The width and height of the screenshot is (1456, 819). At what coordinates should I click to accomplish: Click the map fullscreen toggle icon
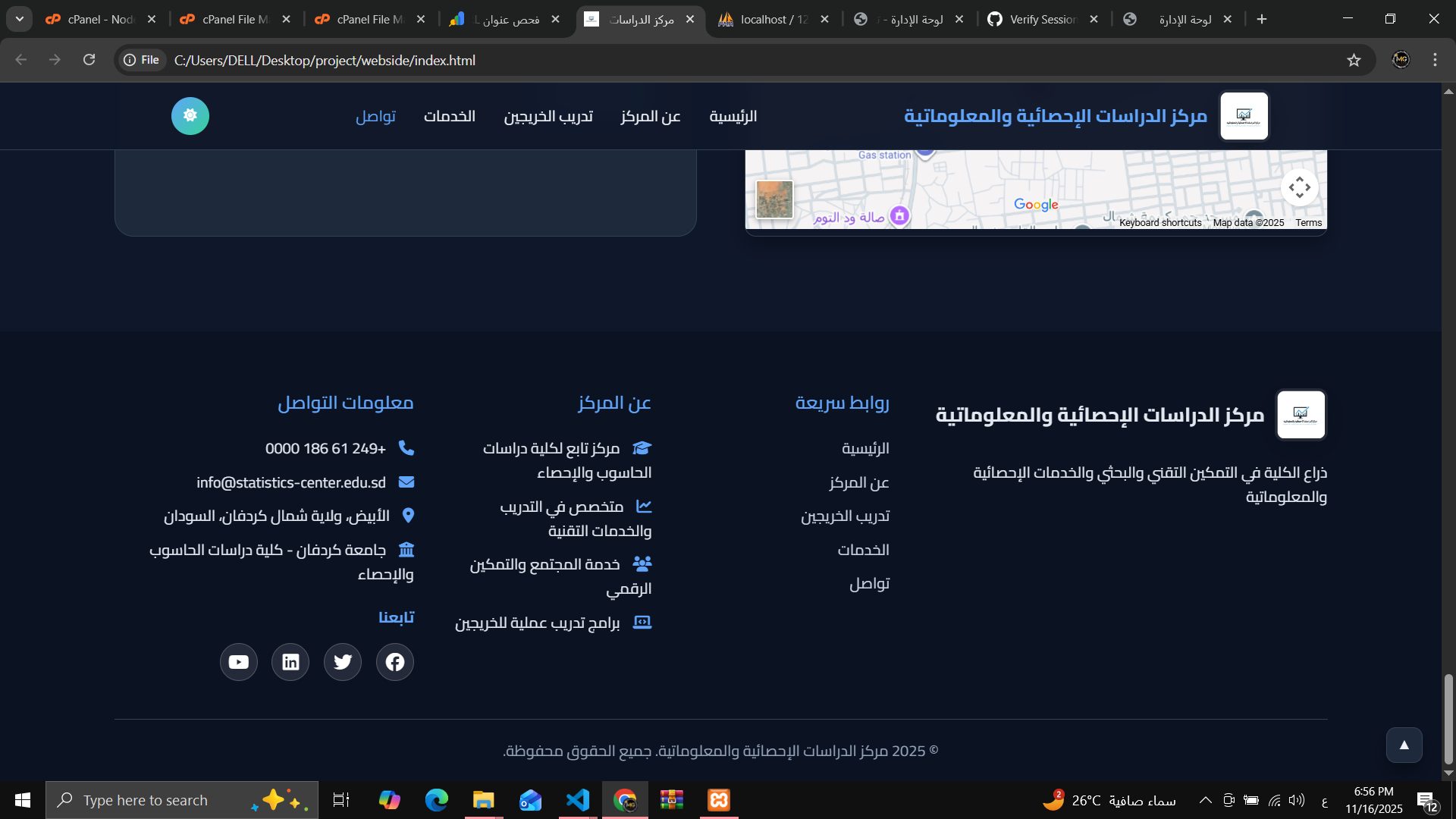coord(1299,187)
